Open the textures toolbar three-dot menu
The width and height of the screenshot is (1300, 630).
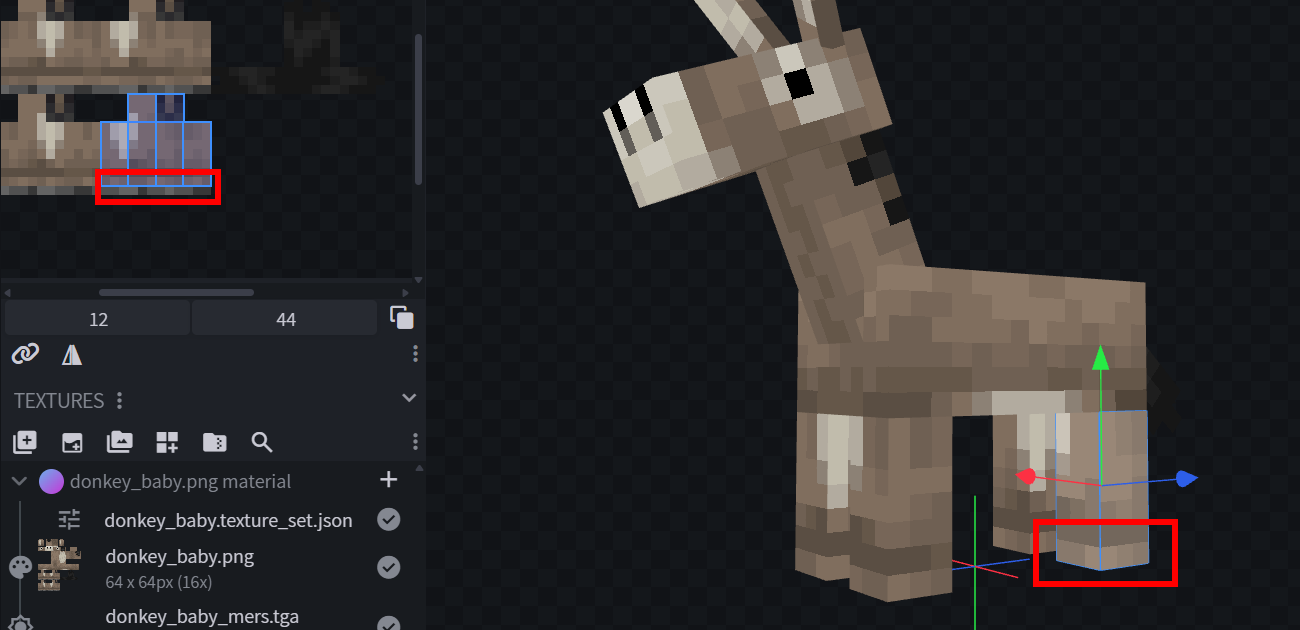(x=415, y=442)
